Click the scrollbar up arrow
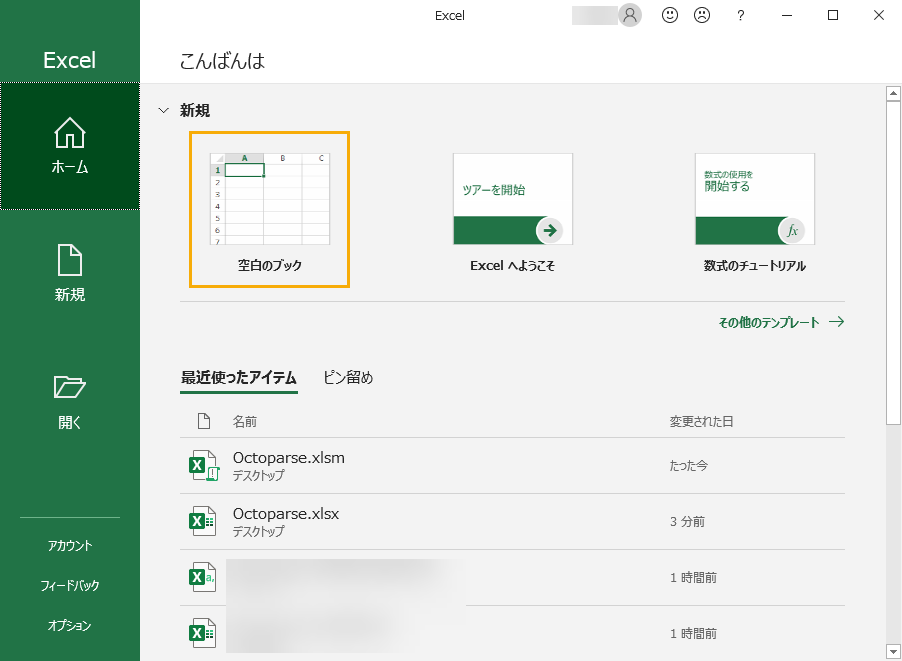 [893, 93]
